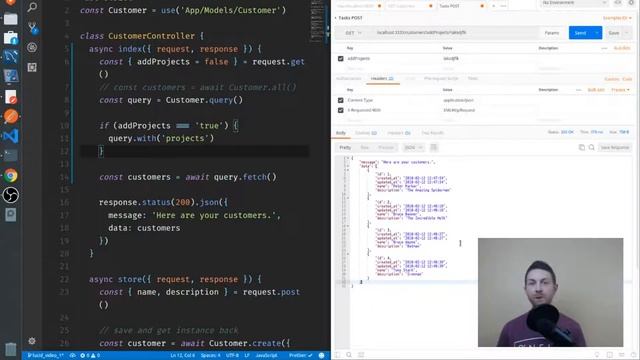640x360 pixels.
Task: Show errors and warnings in status bar
Action: [90, 356]
